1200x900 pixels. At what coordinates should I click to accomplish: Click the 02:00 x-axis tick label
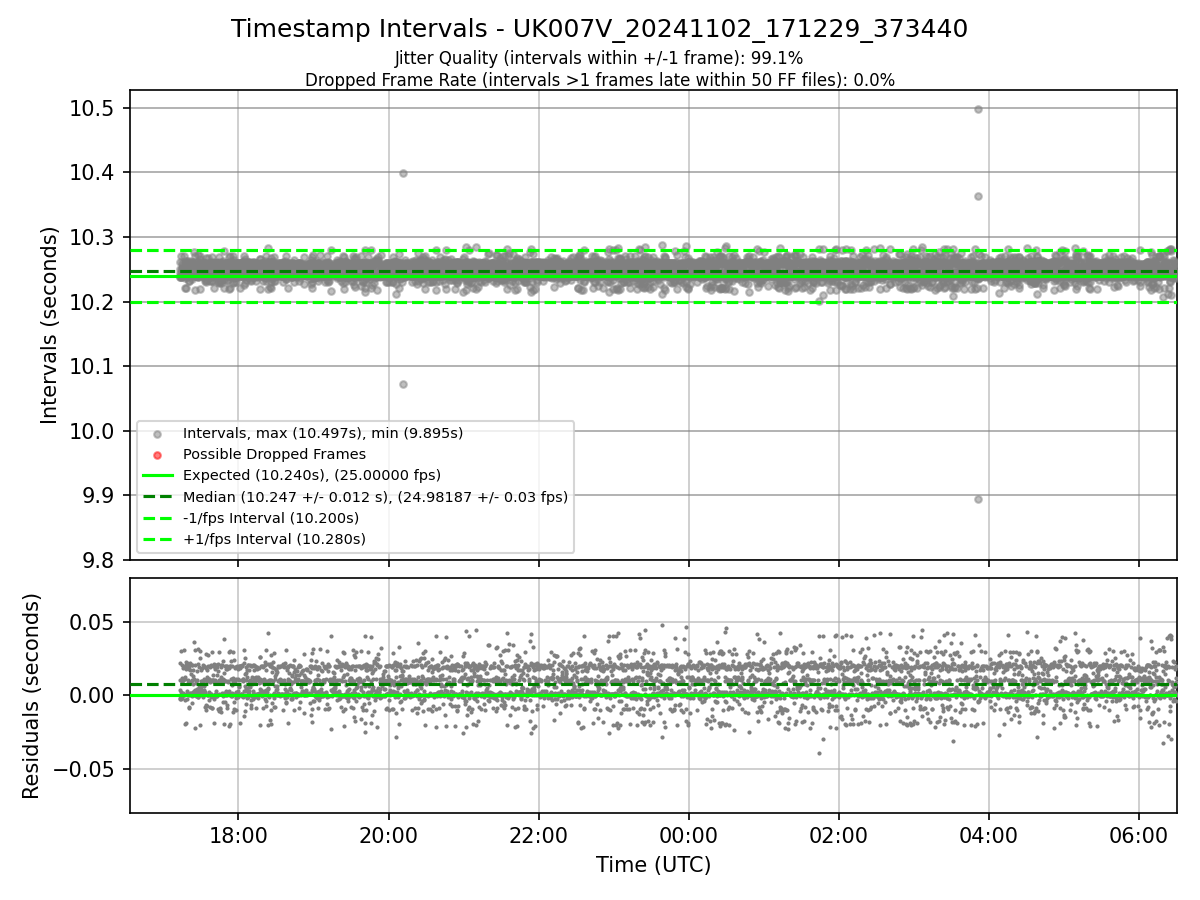coord(839,834)
